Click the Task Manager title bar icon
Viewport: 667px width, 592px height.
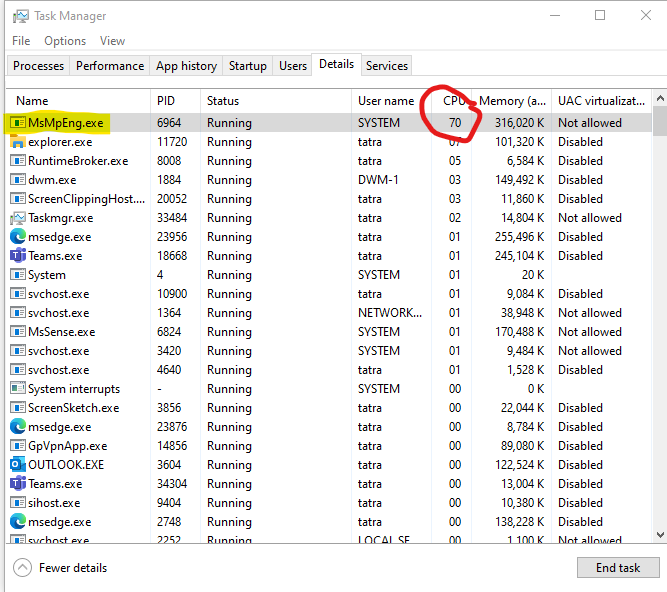click(20, 16)
